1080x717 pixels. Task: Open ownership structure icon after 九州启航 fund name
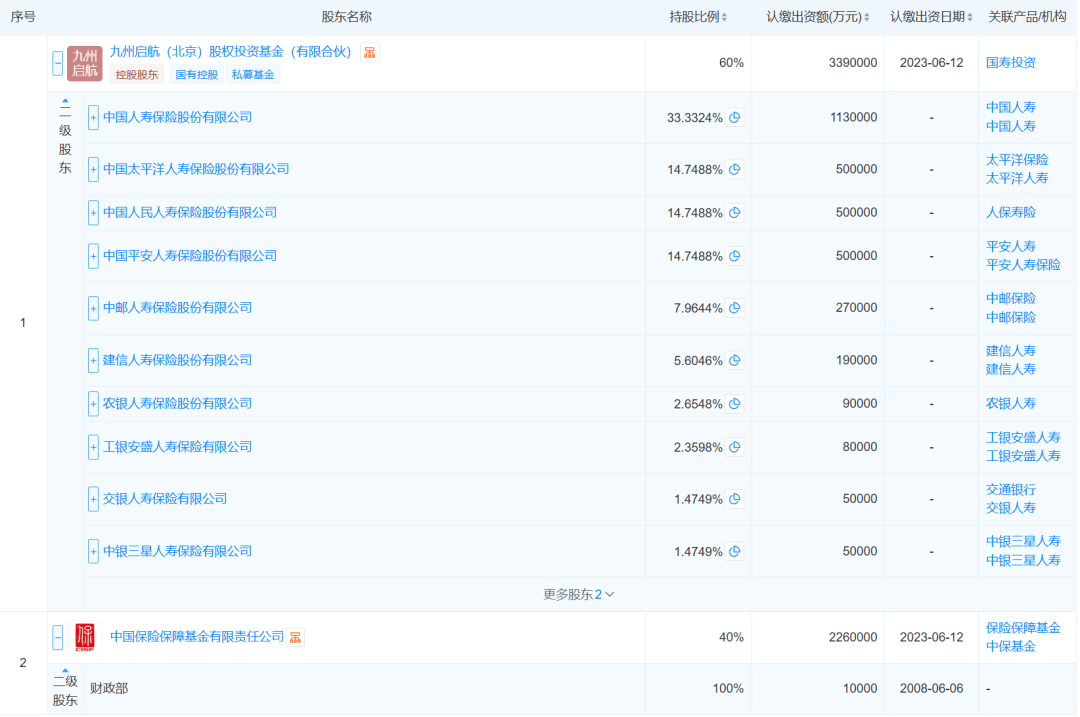(370, 53)
